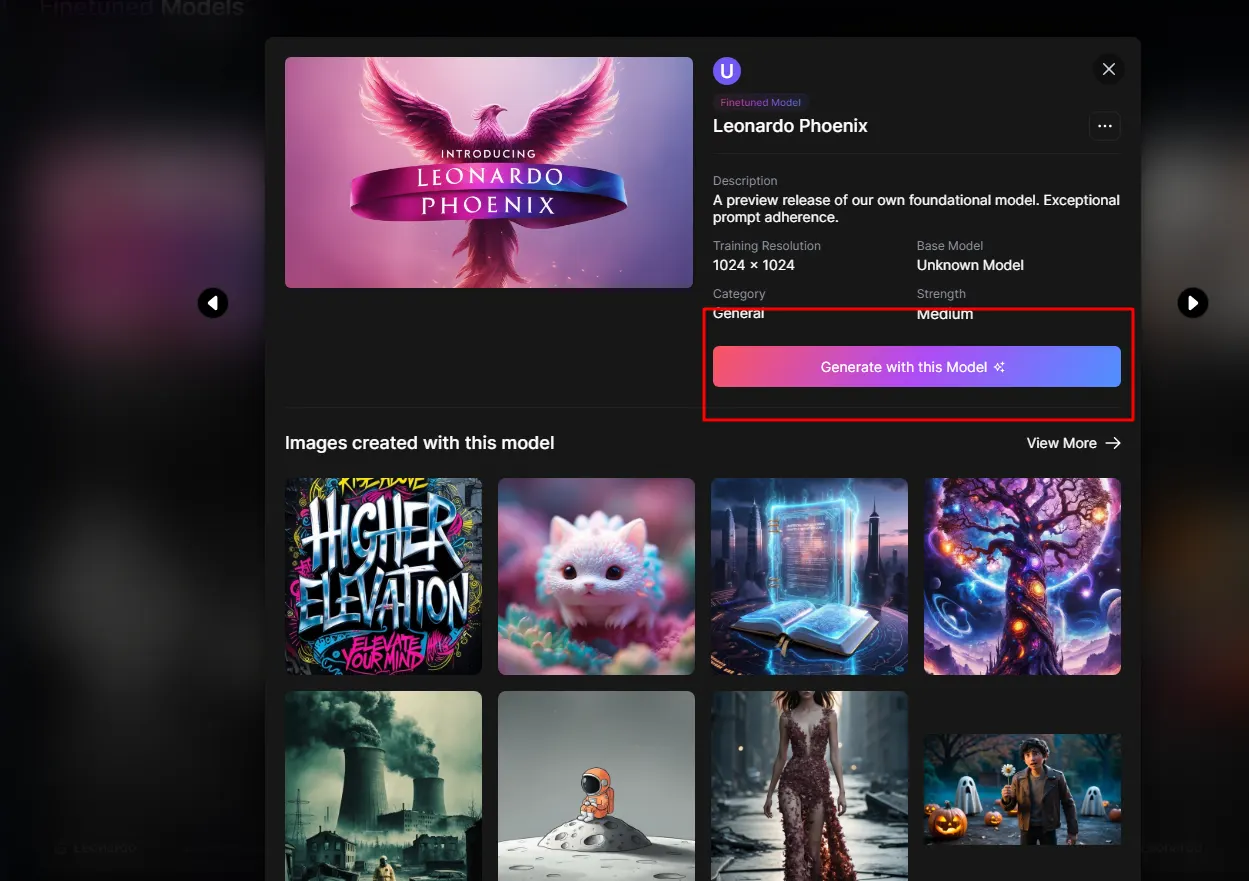Screen dimensions: 1249x881
Task: Click the previous model arrow icon
Action: pos(213,303)
